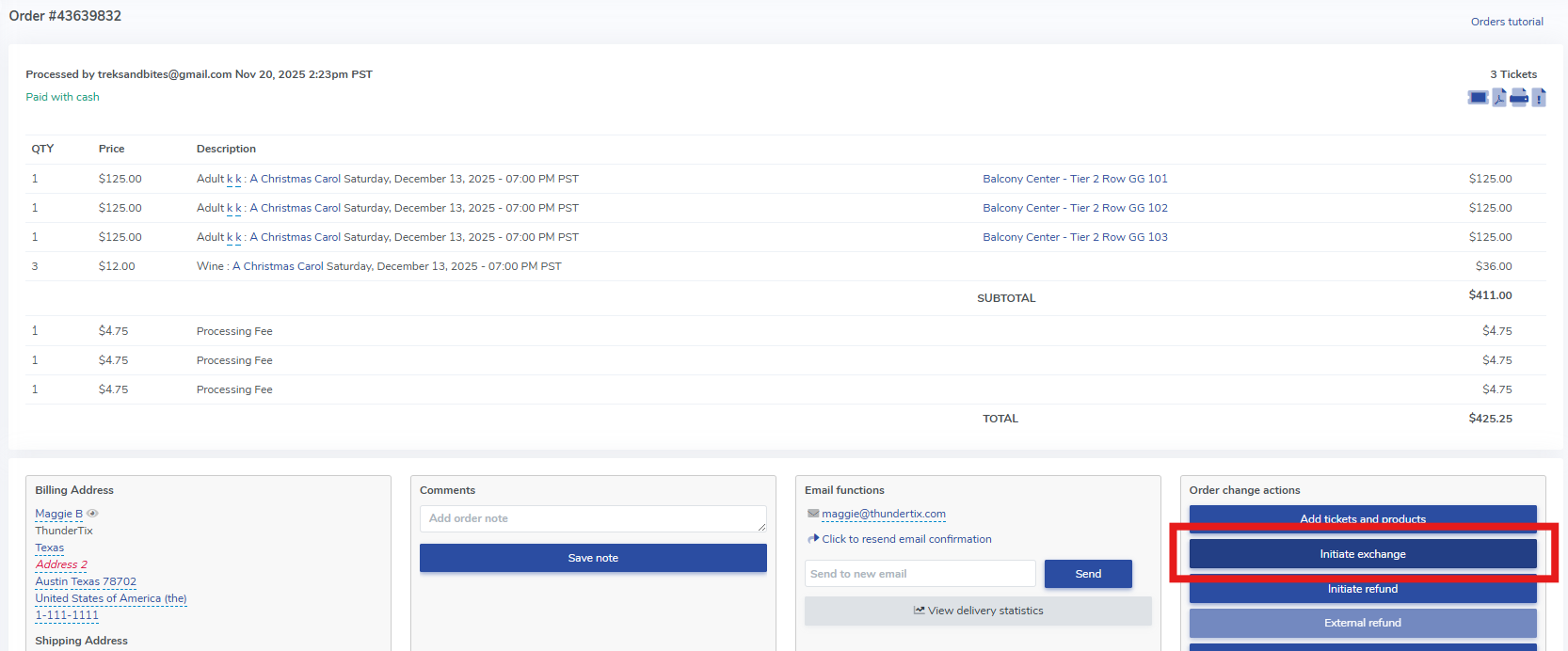Click the Paid with cash link

62,97
